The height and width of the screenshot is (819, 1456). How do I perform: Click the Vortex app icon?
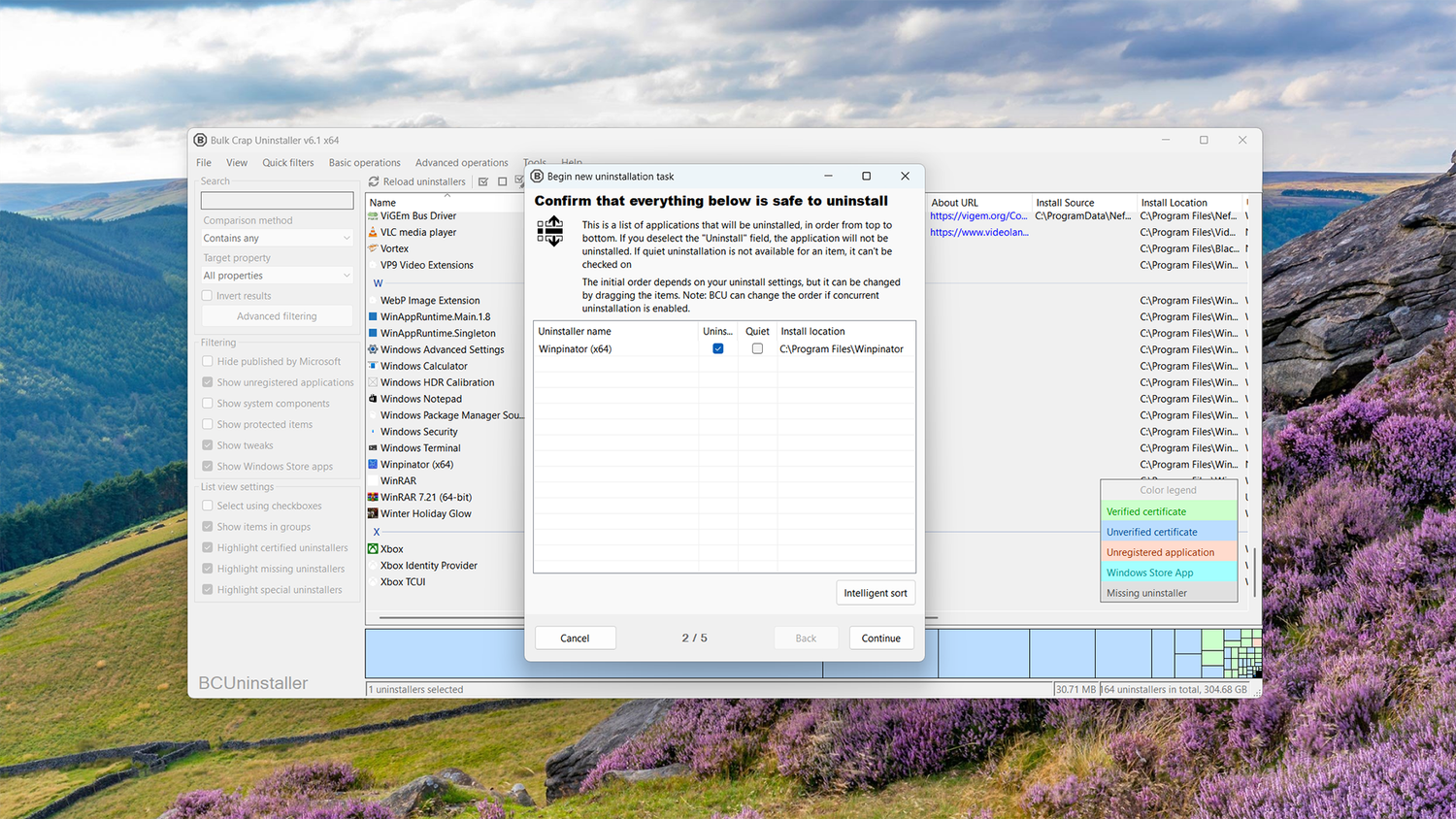point(373,248)
